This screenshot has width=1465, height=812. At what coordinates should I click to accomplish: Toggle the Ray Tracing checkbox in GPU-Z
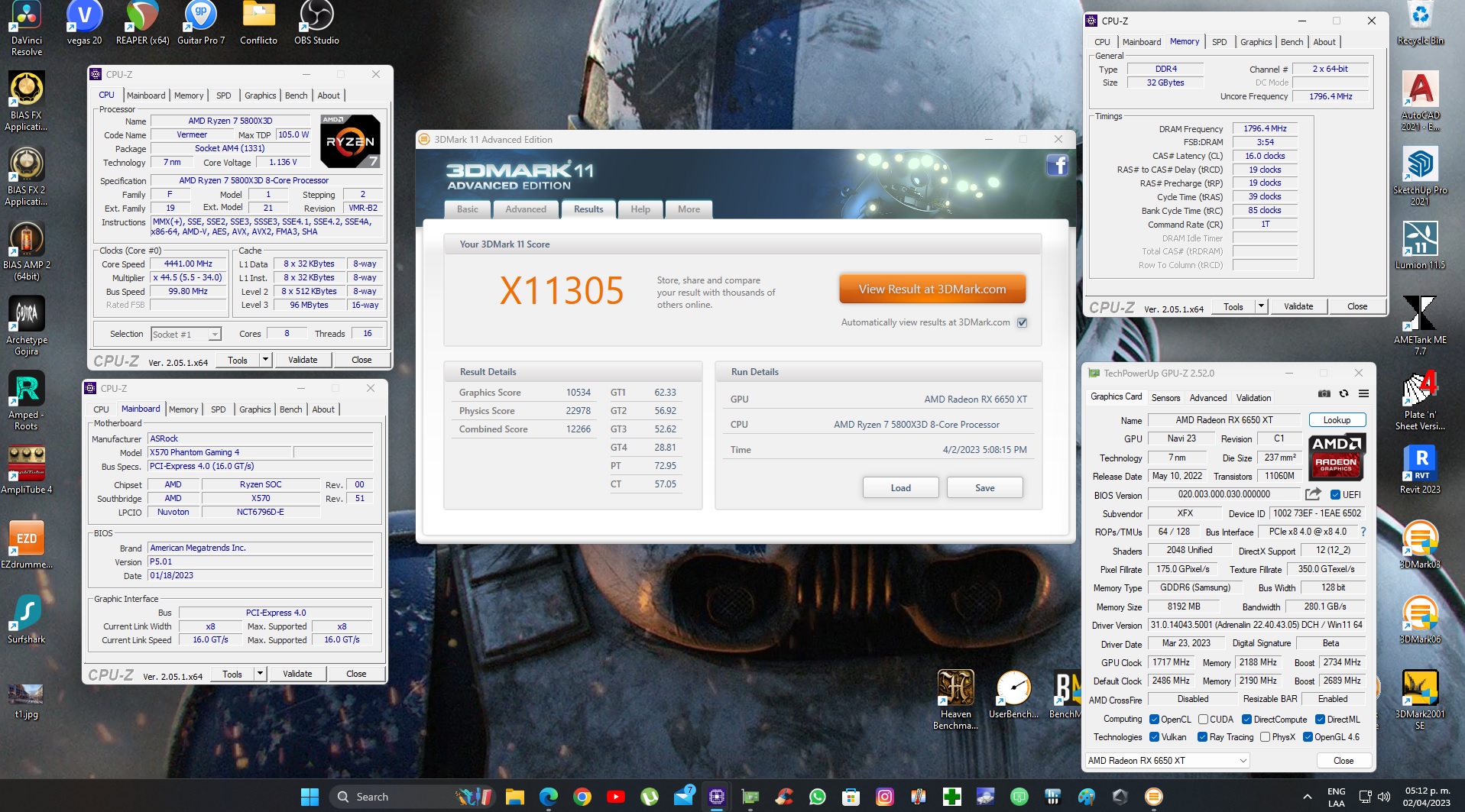coord(1202,737)
